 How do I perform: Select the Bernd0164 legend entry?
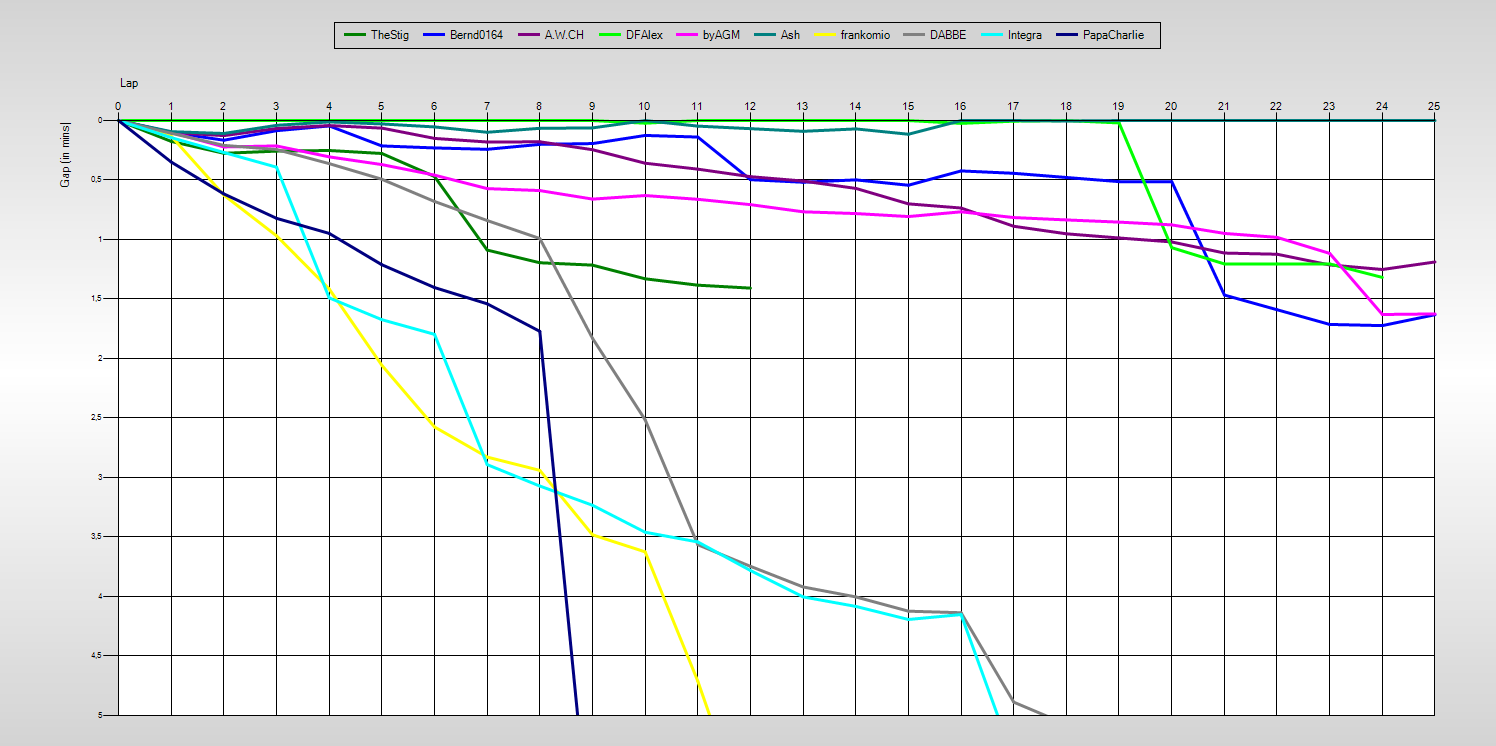click(475, 35)
